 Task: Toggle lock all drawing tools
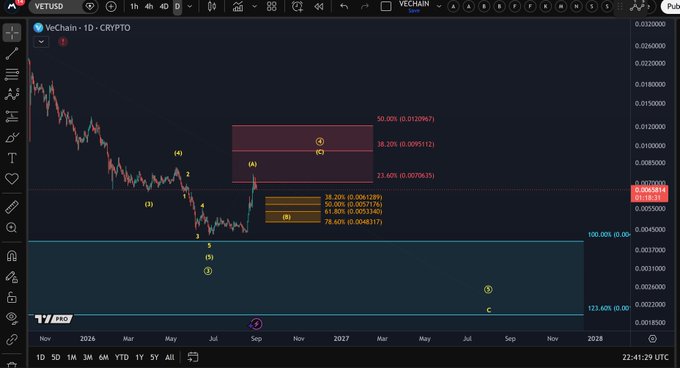[12, 297]
